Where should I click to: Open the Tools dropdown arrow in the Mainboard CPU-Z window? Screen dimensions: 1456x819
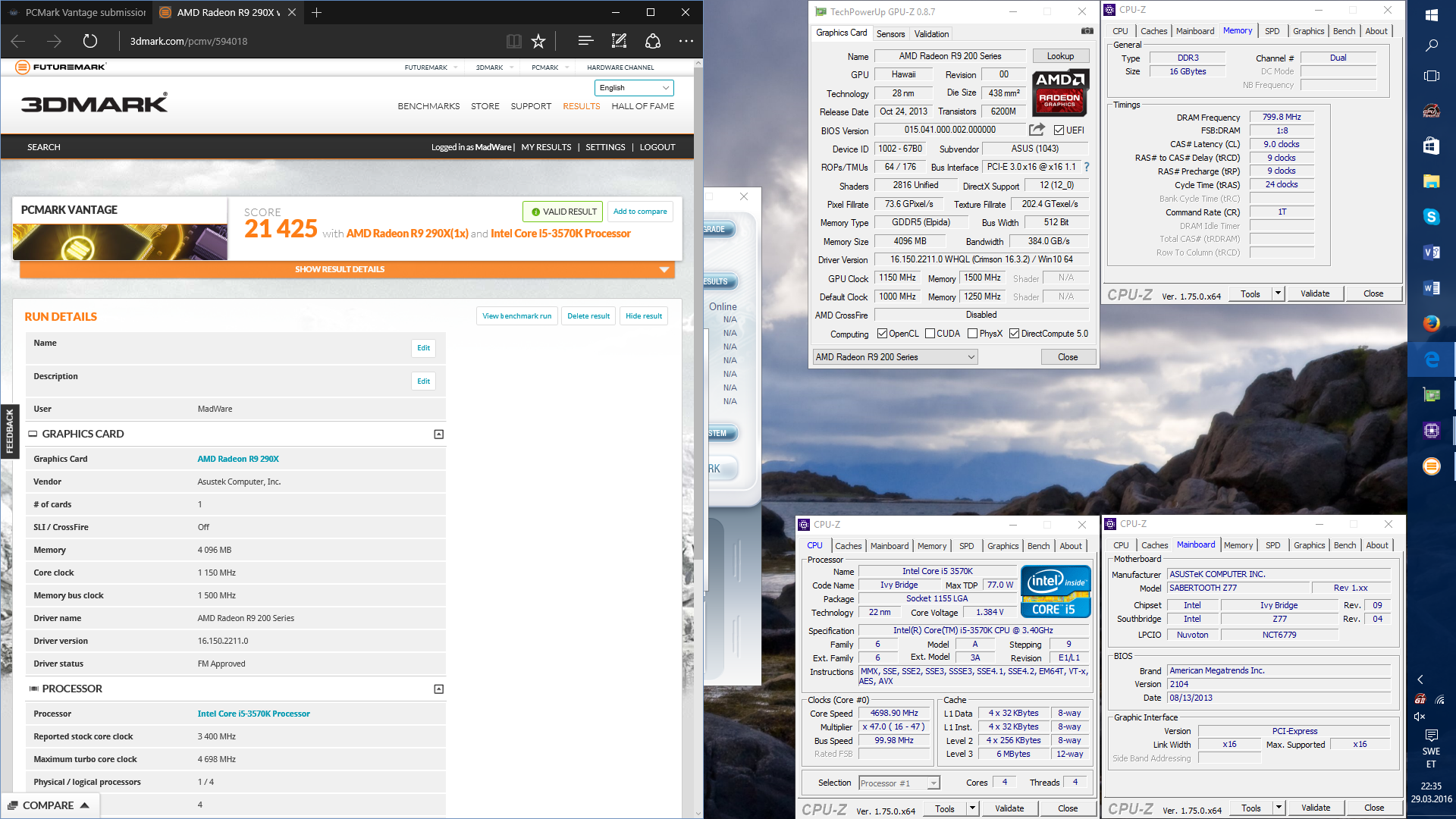click(1279, 808)
